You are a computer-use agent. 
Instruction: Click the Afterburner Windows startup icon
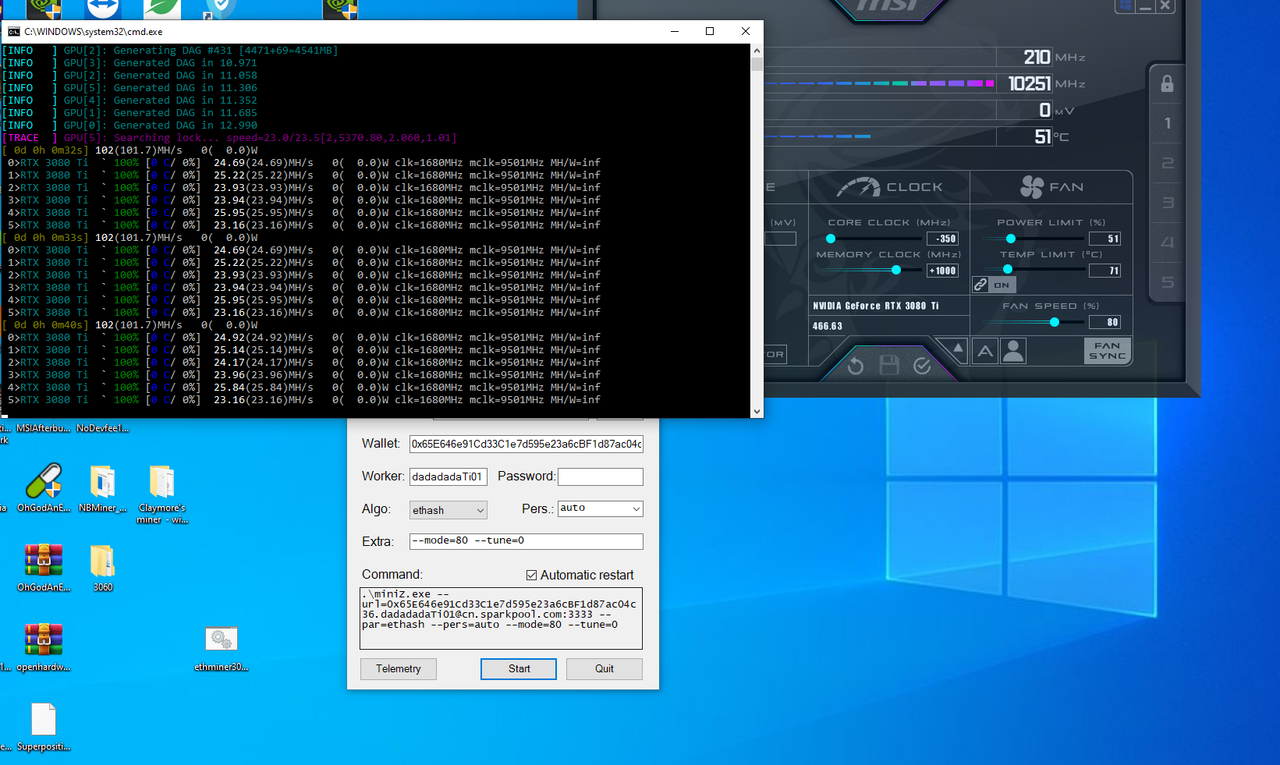click(1125, 5)
